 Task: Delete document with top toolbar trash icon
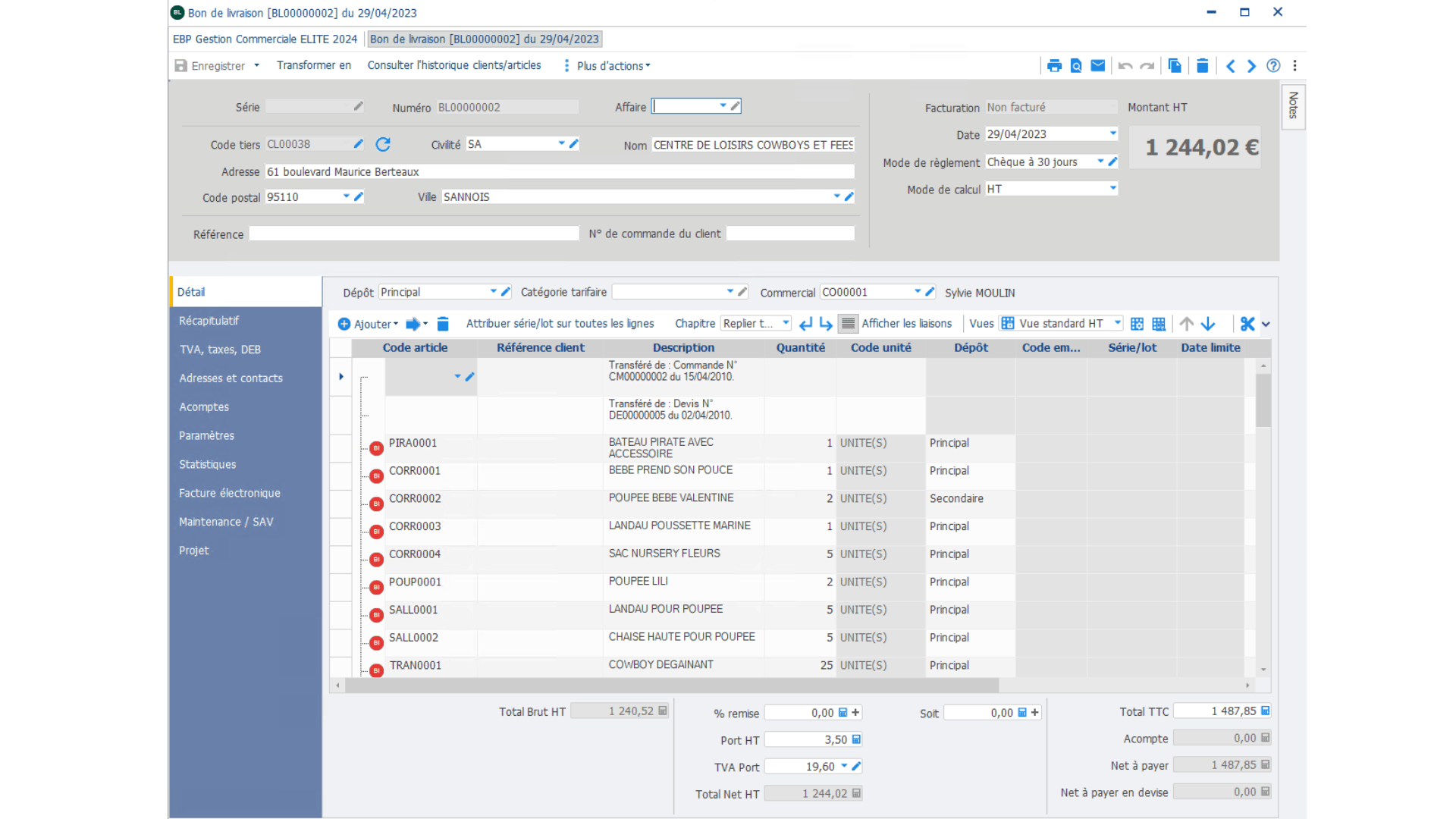[x=1202, y=66]
